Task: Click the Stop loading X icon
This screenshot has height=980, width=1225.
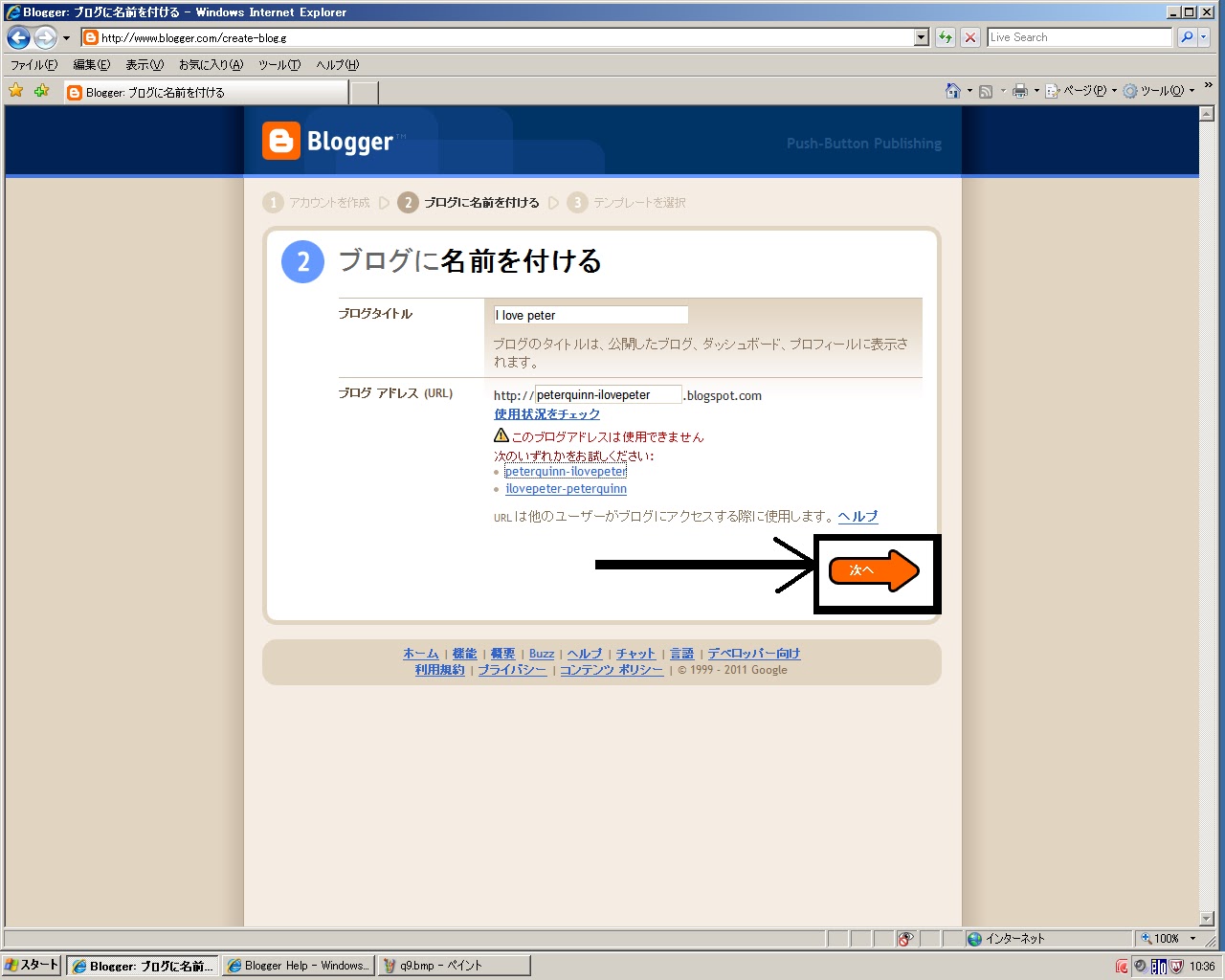Action: point(970,37)
